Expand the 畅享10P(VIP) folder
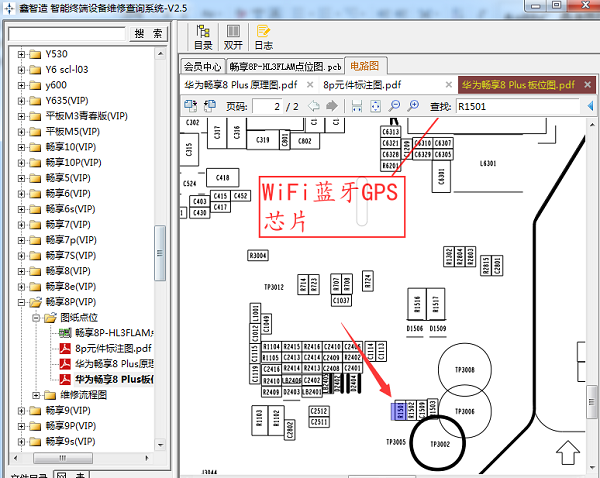 coord(21,163)
